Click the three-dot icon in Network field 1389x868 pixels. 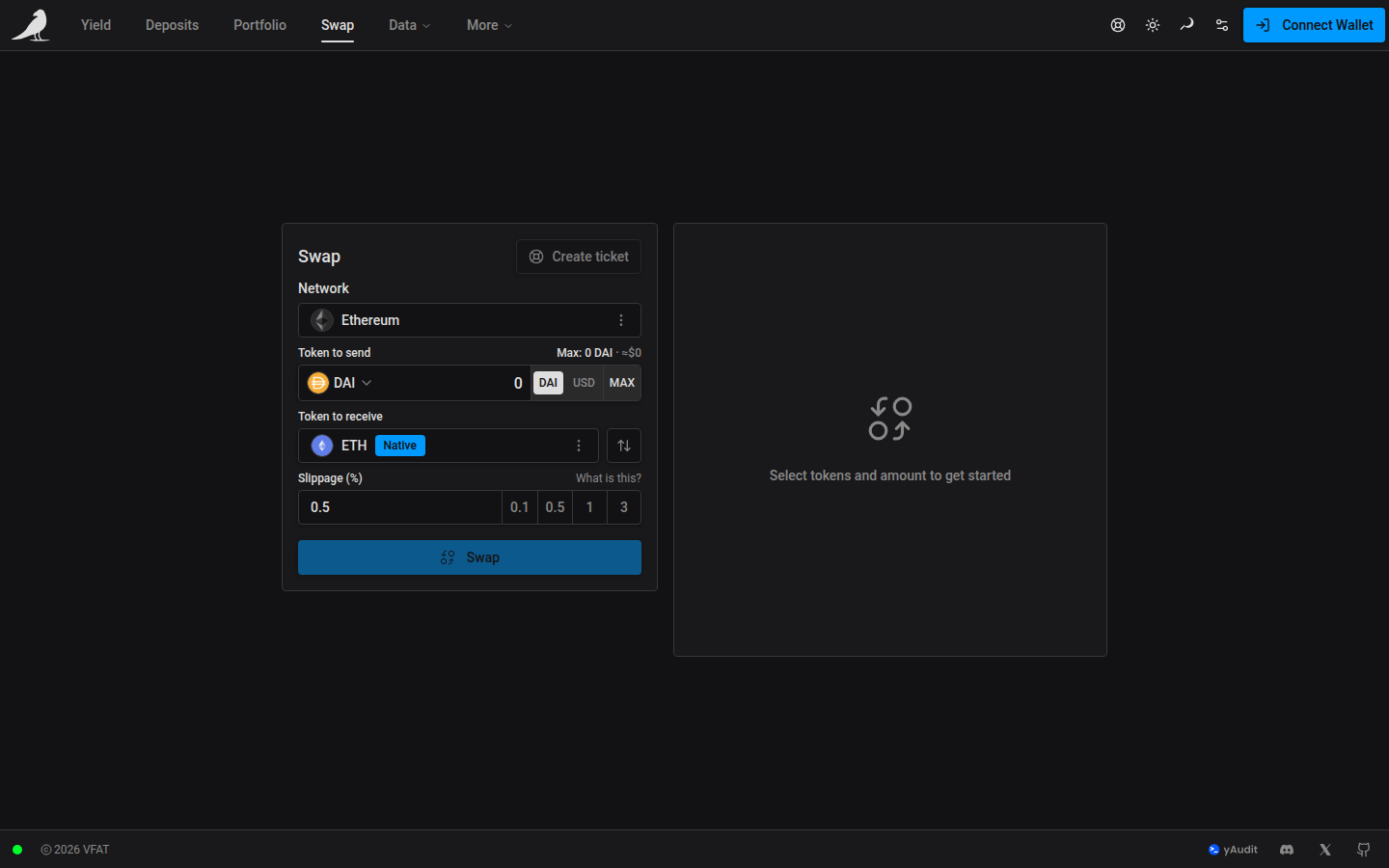(621, 320)
